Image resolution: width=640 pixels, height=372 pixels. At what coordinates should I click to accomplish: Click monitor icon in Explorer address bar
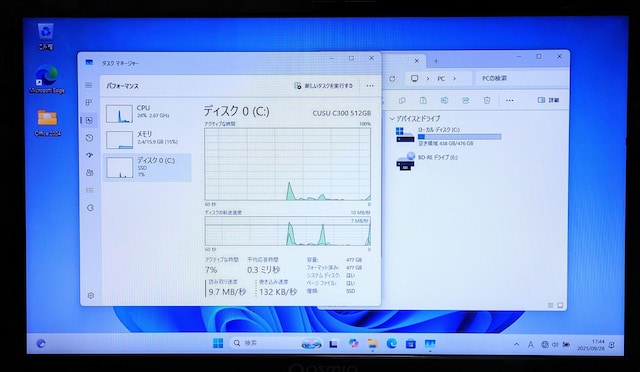(414, 78)
